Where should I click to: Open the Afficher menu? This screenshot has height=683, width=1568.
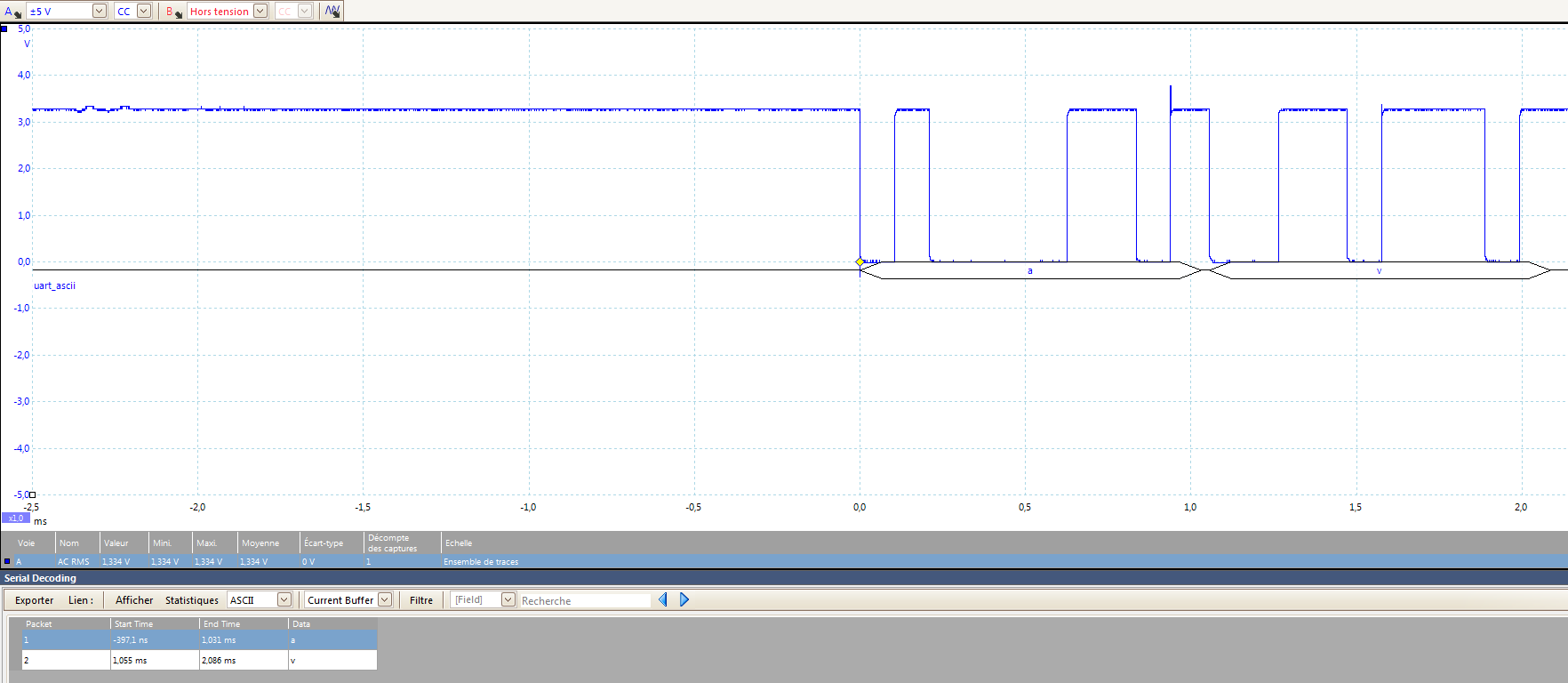point(134,600)
